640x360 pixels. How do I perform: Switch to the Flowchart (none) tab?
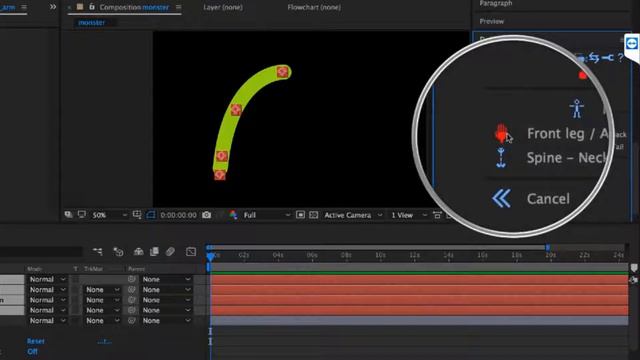pyautogui.click(x=314, y=7)
